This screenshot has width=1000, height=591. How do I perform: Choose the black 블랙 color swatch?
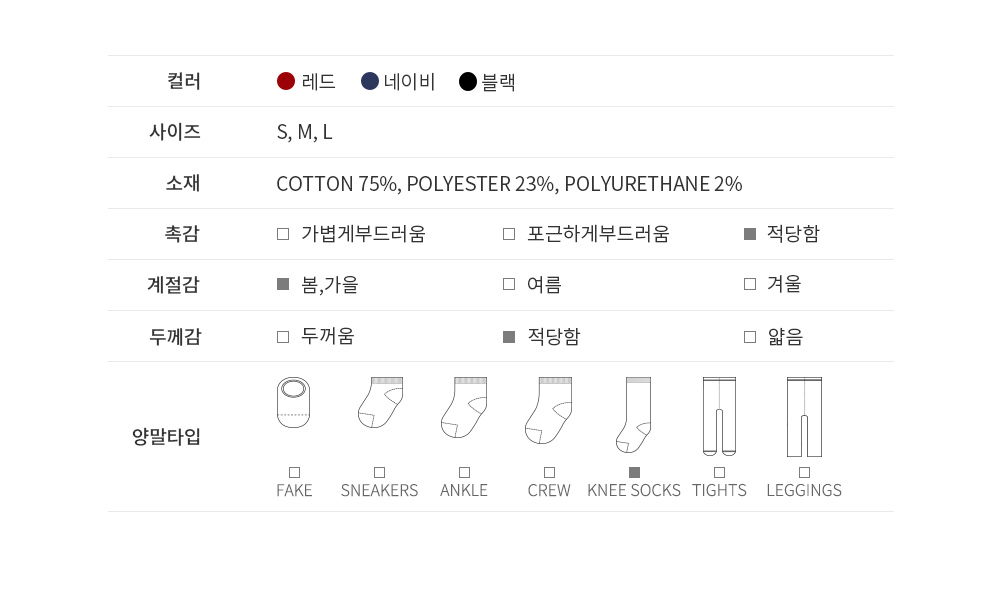pyautogui.click(x=467, y=82)
